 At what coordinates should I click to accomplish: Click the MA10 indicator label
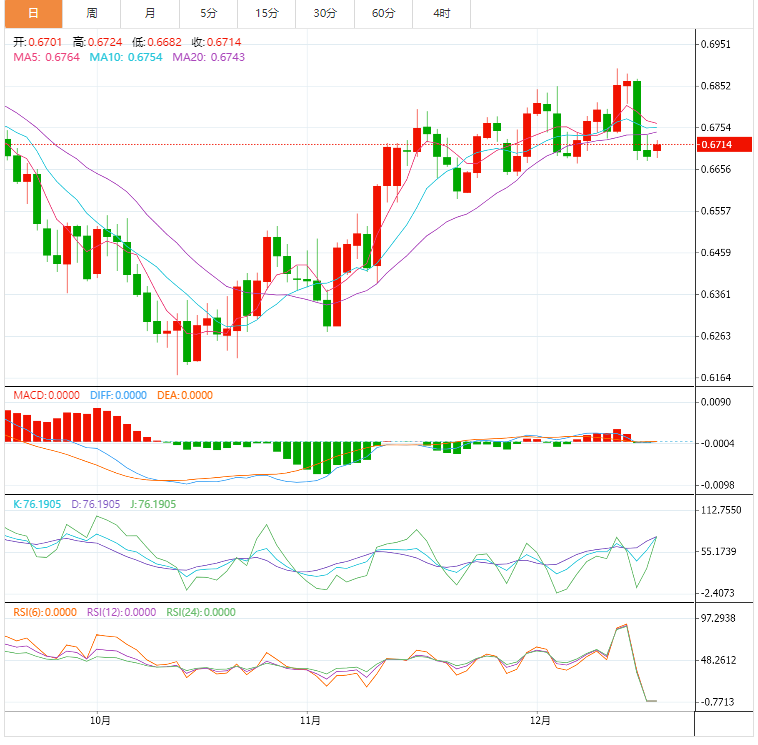126,58
